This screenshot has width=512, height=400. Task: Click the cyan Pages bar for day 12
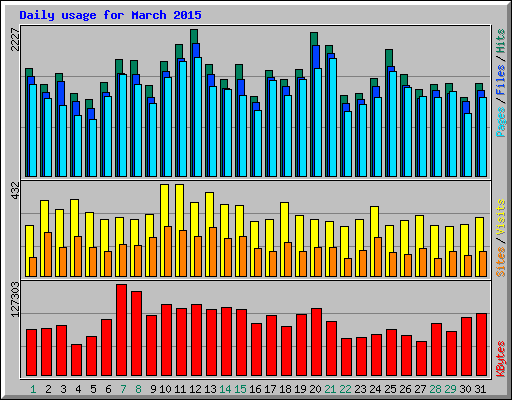(x=198, y=117)
